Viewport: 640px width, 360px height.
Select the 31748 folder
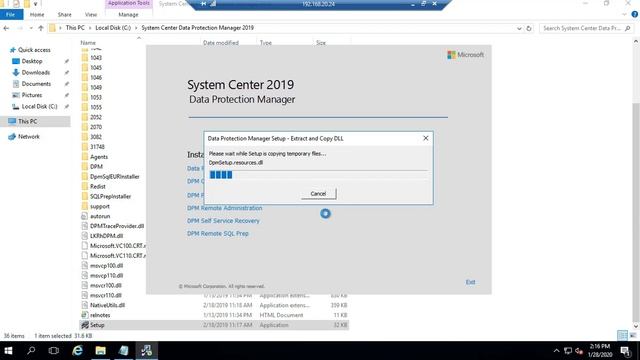pos(97,147)
